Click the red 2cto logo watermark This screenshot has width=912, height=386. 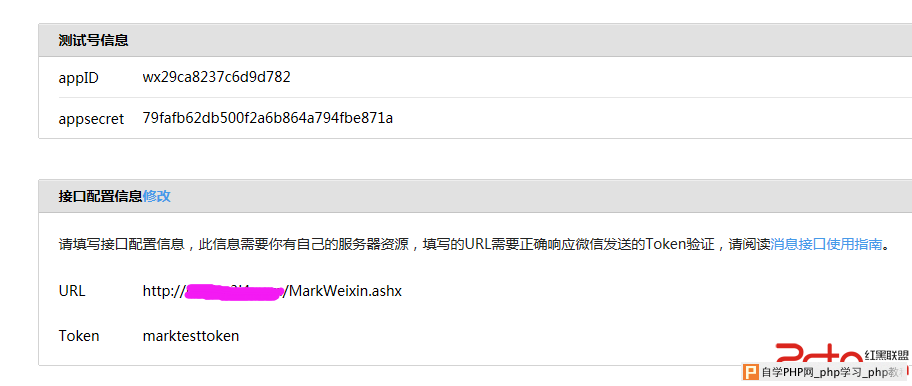pos(819,355)
